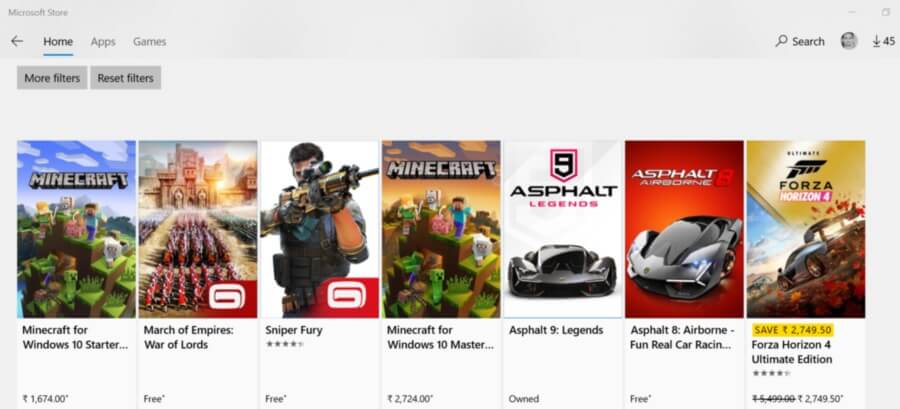Go back with the back arrow
The width and height of the screenshot is (900, 409).
(17, 41)
